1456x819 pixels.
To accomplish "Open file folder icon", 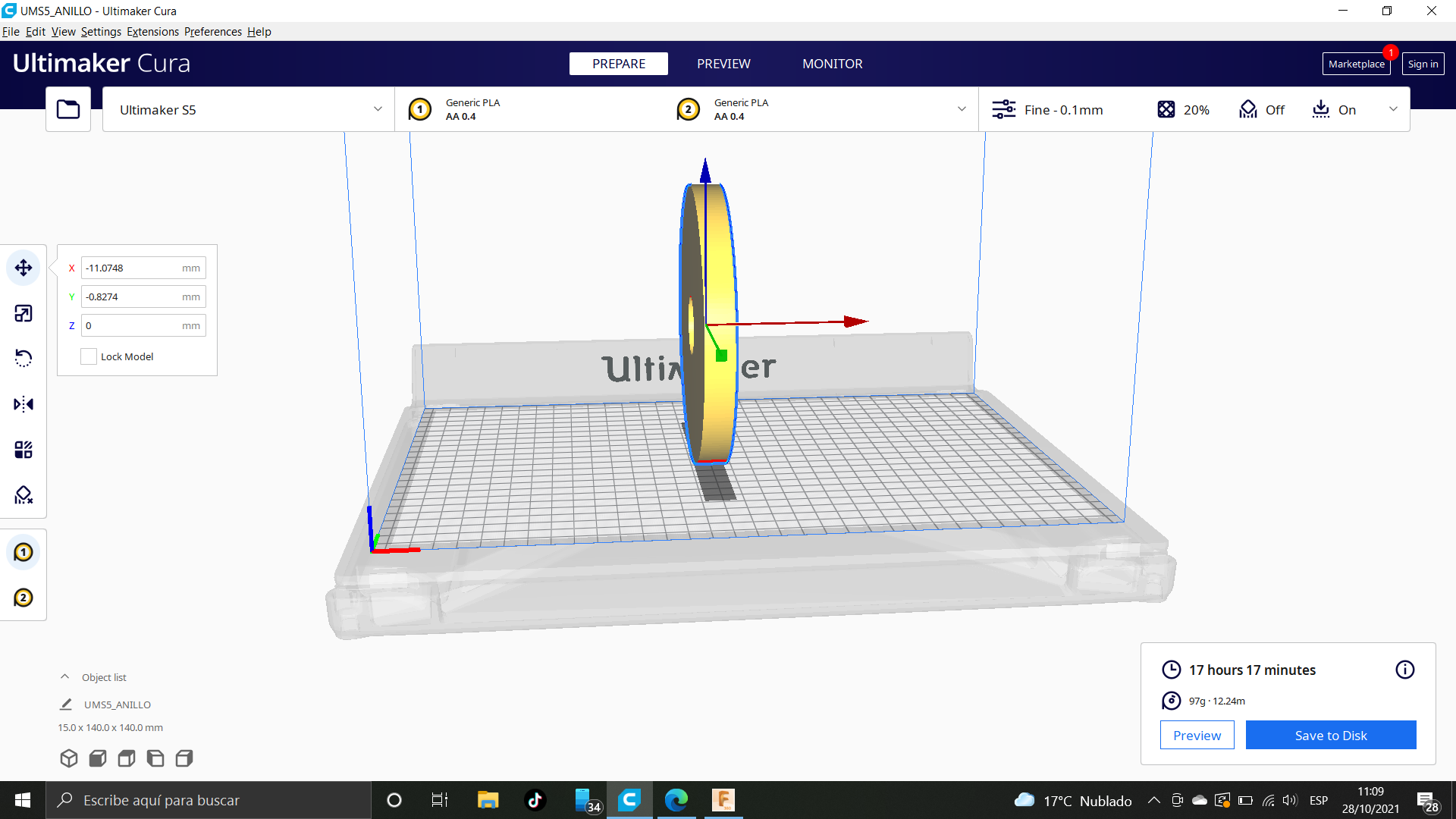I will point(68,109).
